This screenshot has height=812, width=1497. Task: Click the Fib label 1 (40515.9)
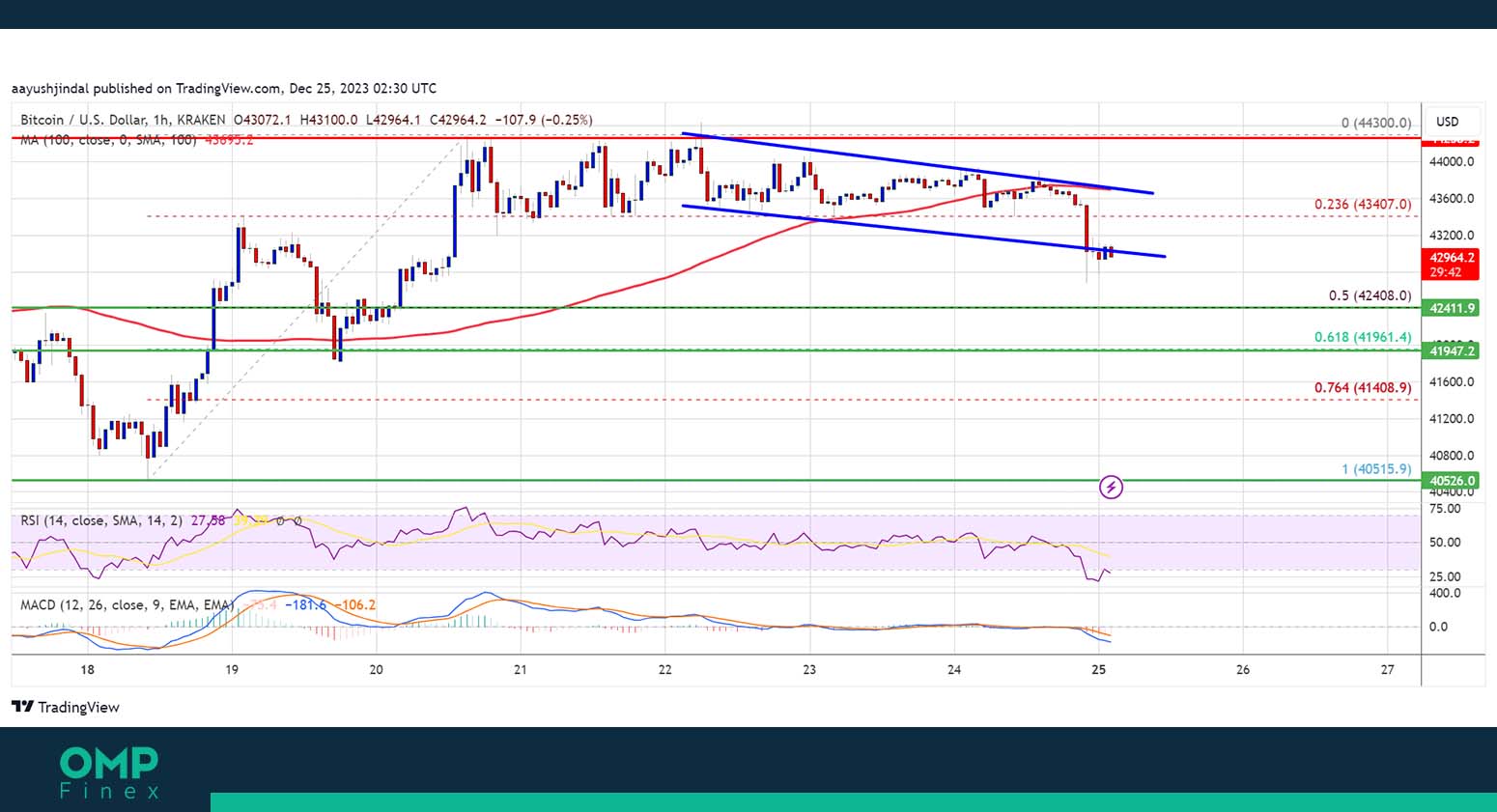click(1376, 468)
